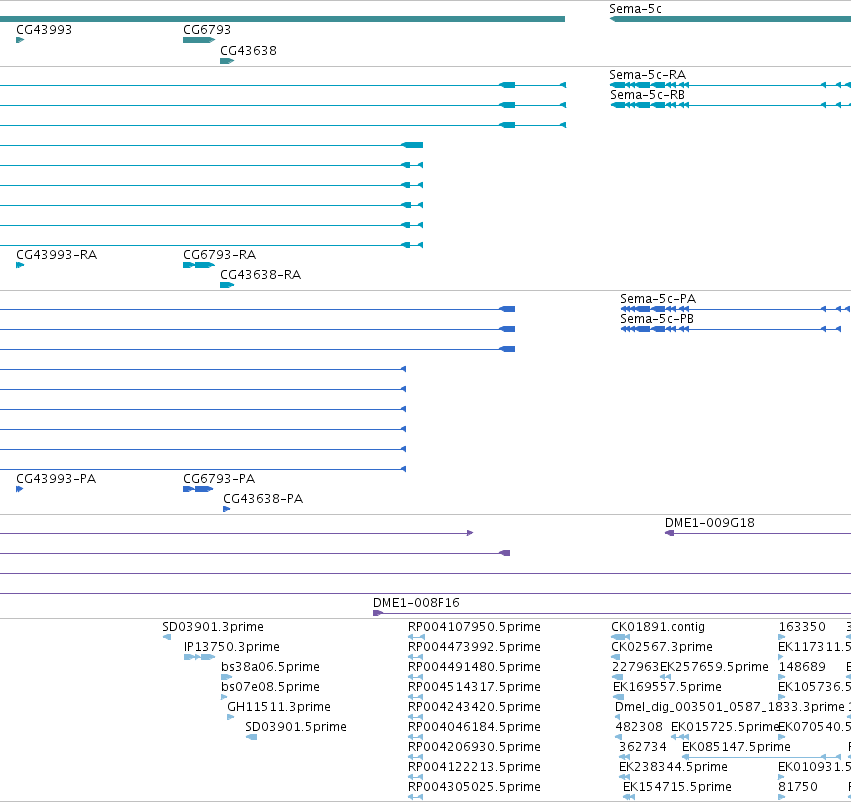Select the RP004514317.5prime label

click(x=474, y=687)
